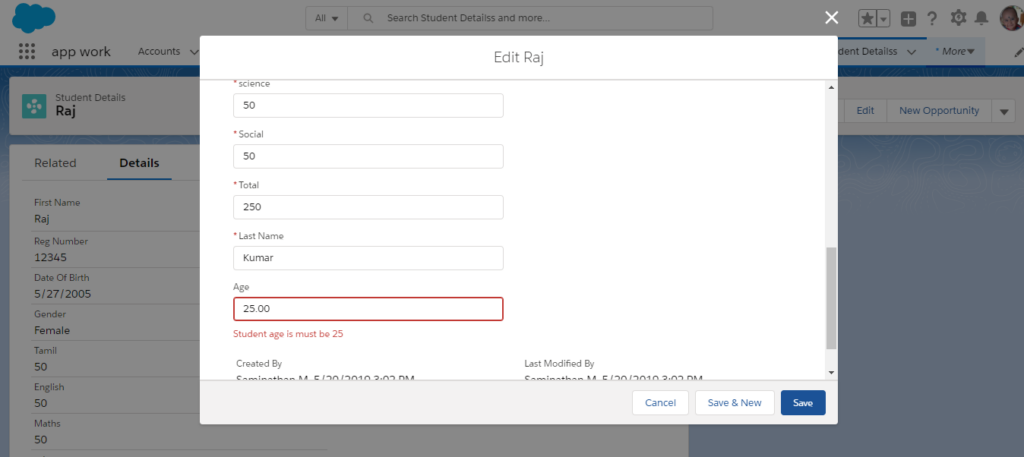Open the setup gear icon
Image resolution: width=1024 pixels, height=457 pixels.
pyautogui.click(x=958, y=18)
